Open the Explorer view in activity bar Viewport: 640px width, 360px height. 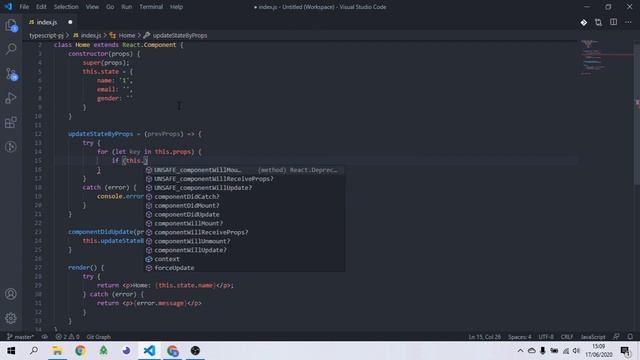point(11,25)
